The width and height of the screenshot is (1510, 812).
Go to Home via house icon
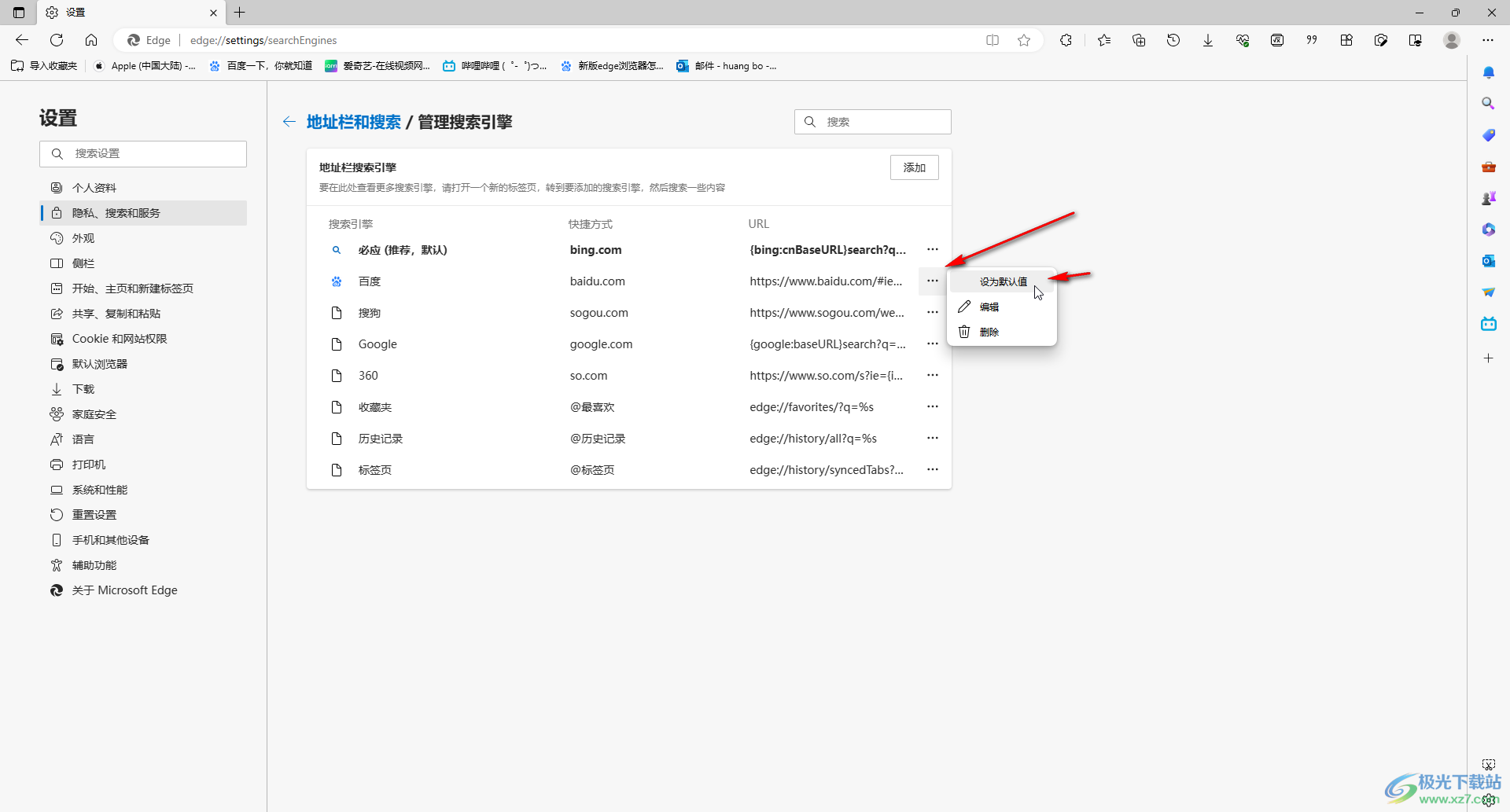point(91,40)
